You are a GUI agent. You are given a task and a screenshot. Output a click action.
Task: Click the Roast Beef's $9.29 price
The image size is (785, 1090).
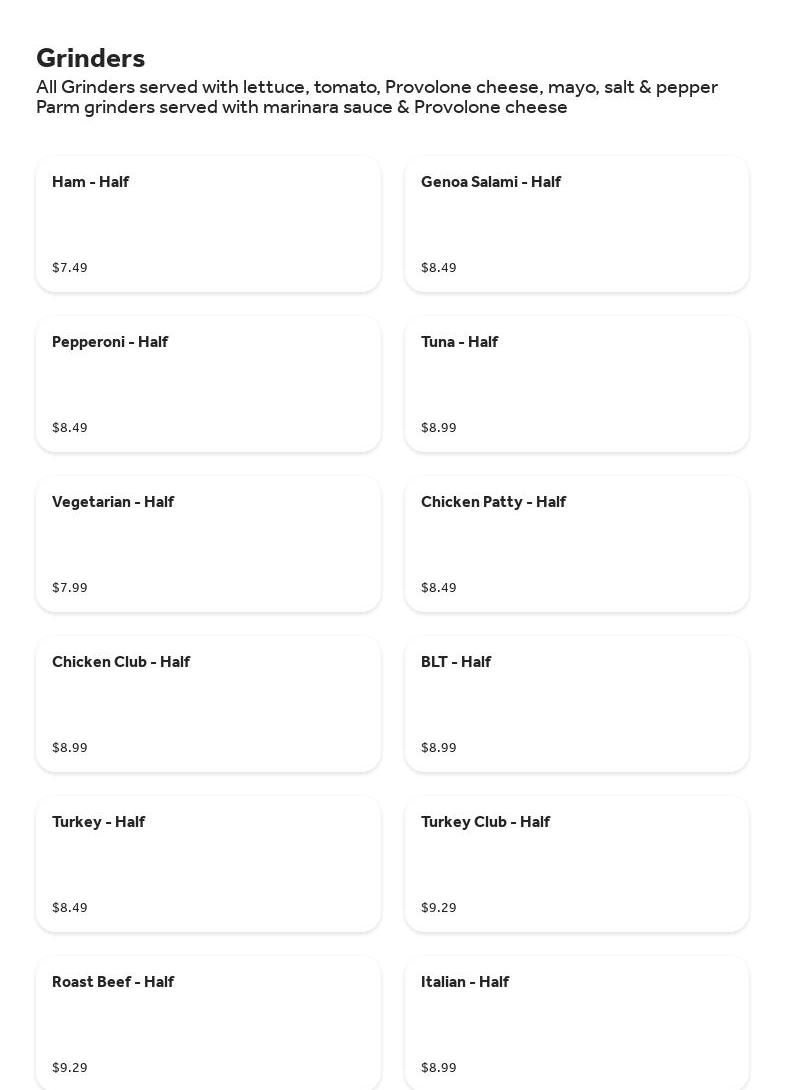click(x=70, y=1068)
